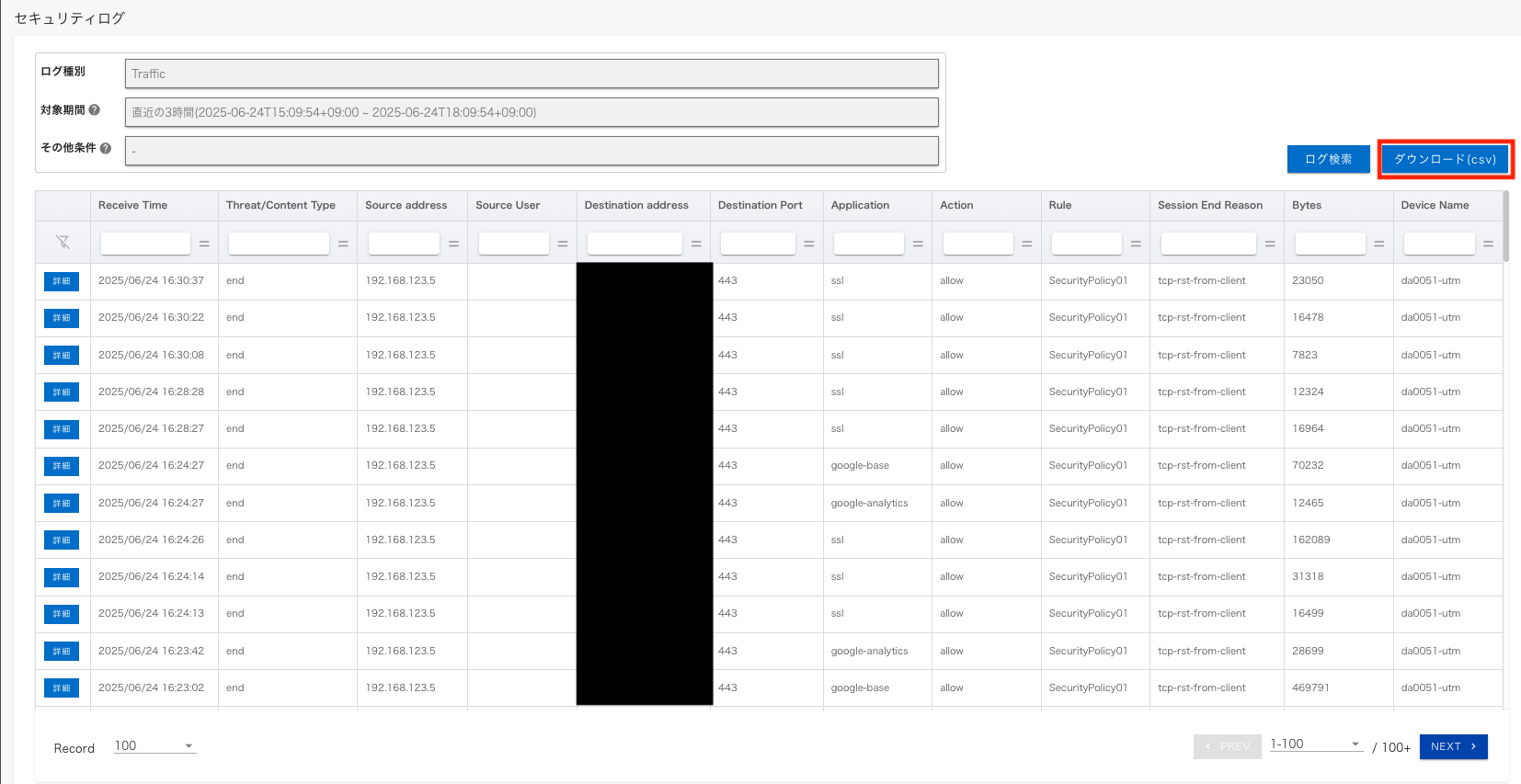Sort by Destination Port column header
Viewport: 1521px width, 784px height.
(760, 205)
